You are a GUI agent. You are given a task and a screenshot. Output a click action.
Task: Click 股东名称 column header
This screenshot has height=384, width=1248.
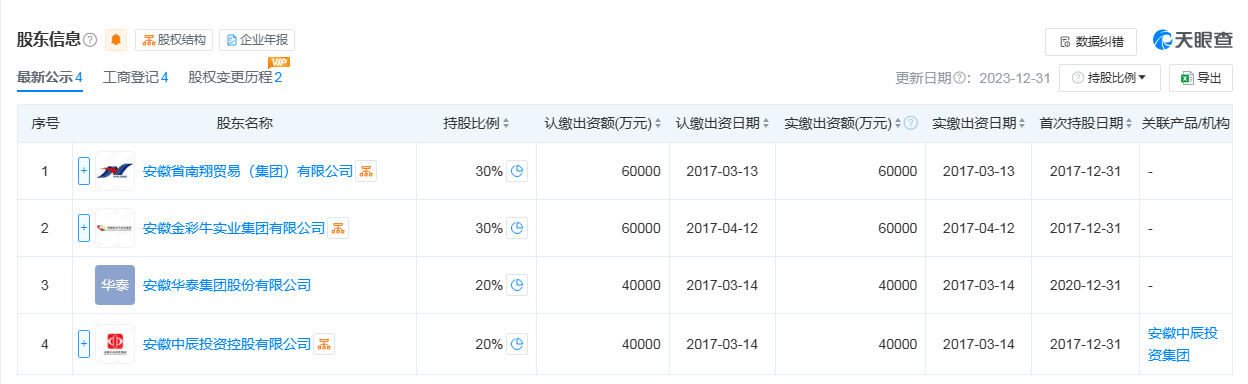click(x=244, y=123)
